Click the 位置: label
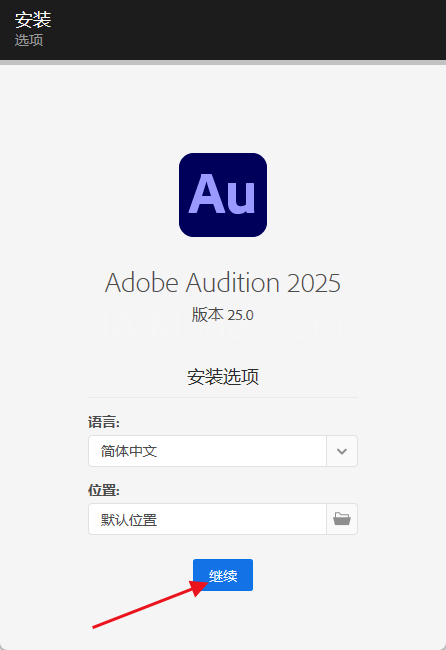Screen dimensions: 446x650 [104, 490]
